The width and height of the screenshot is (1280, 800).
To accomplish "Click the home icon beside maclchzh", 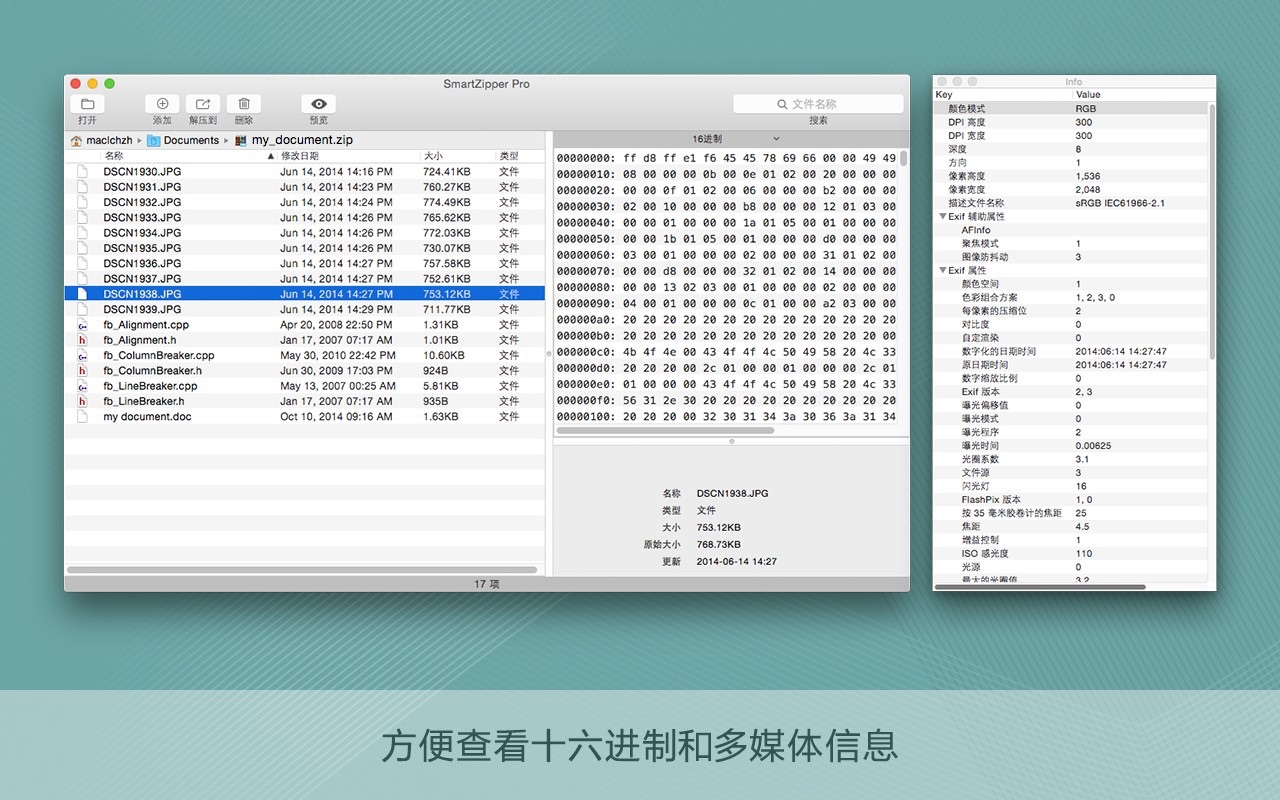I will pos(75,140).
